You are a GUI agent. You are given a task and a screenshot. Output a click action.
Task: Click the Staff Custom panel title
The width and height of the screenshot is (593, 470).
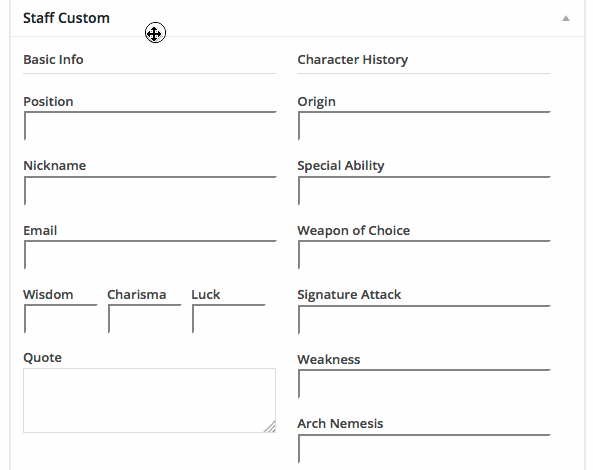[x=66, y=18]
